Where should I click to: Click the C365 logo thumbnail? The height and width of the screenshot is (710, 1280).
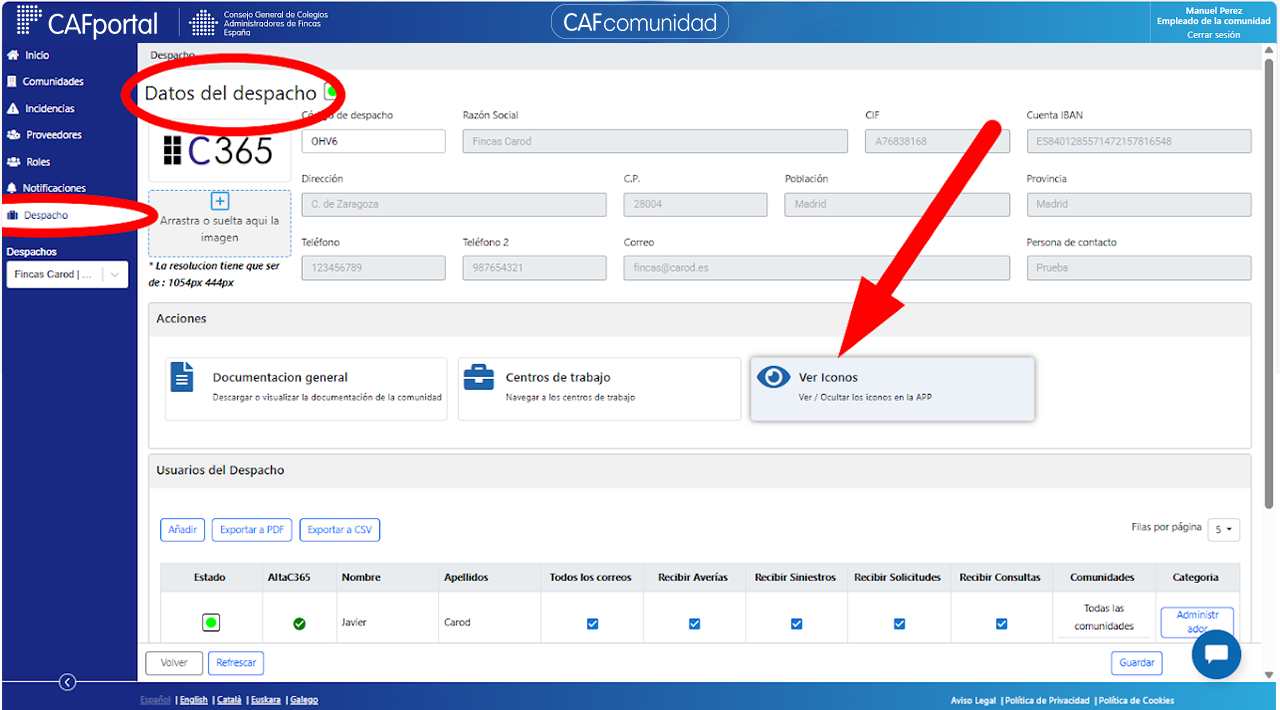click(218, 150)
